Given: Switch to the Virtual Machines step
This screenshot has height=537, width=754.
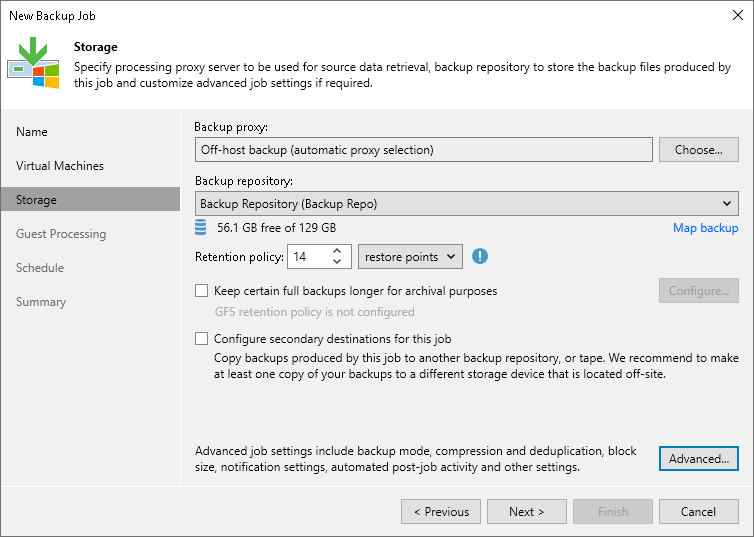Looking at the screenshot, I should (x=60, y=166).
